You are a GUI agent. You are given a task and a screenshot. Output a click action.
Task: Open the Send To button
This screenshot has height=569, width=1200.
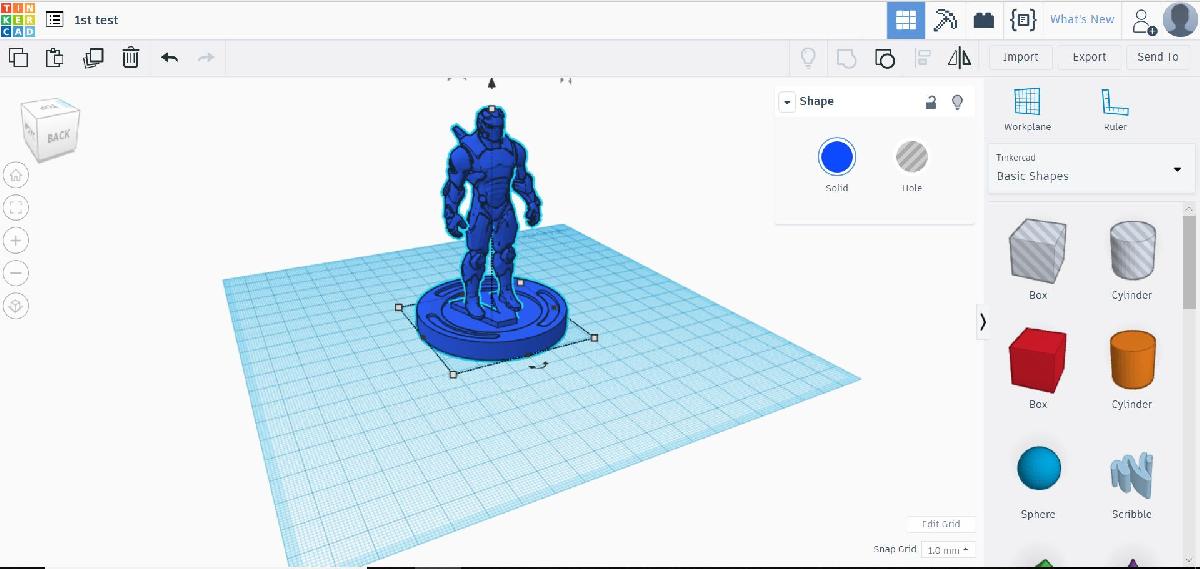tap(1158, 57)
